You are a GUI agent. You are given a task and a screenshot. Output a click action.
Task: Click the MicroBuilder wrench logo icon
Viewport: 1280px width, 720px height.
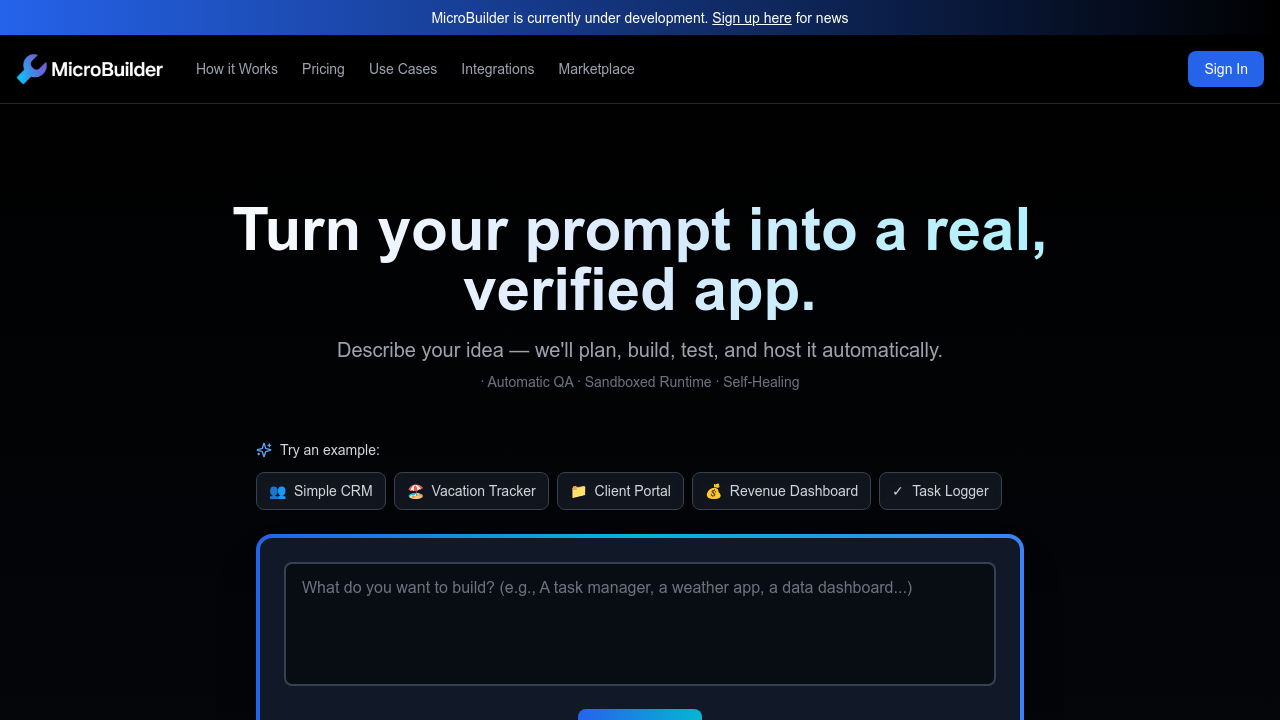pyautogui.click(x=31, y=68)
